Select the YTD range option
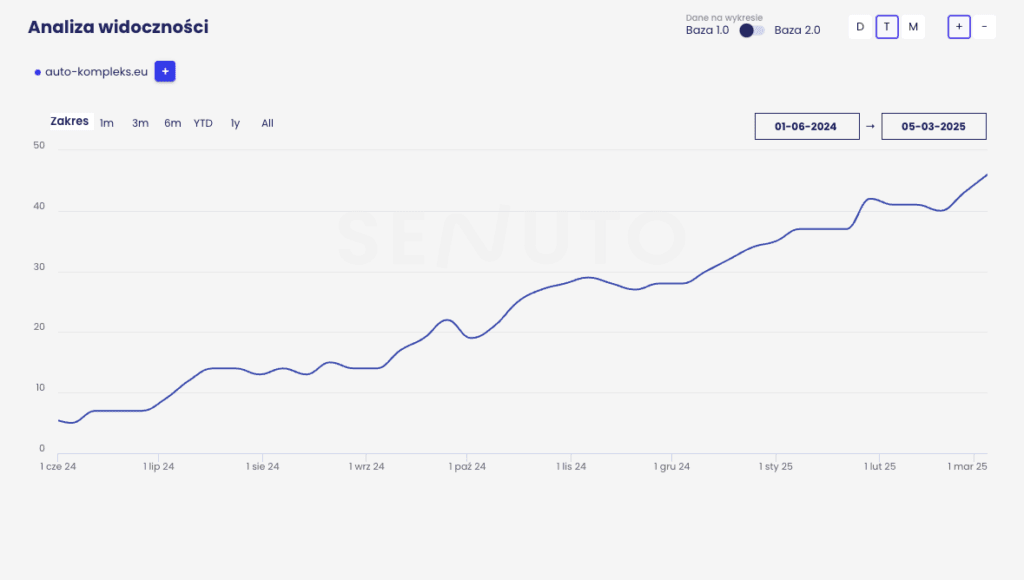Image resolution: width=1024 pixels, height=580 pixels. pyautogui.click(x=203, y=123)
